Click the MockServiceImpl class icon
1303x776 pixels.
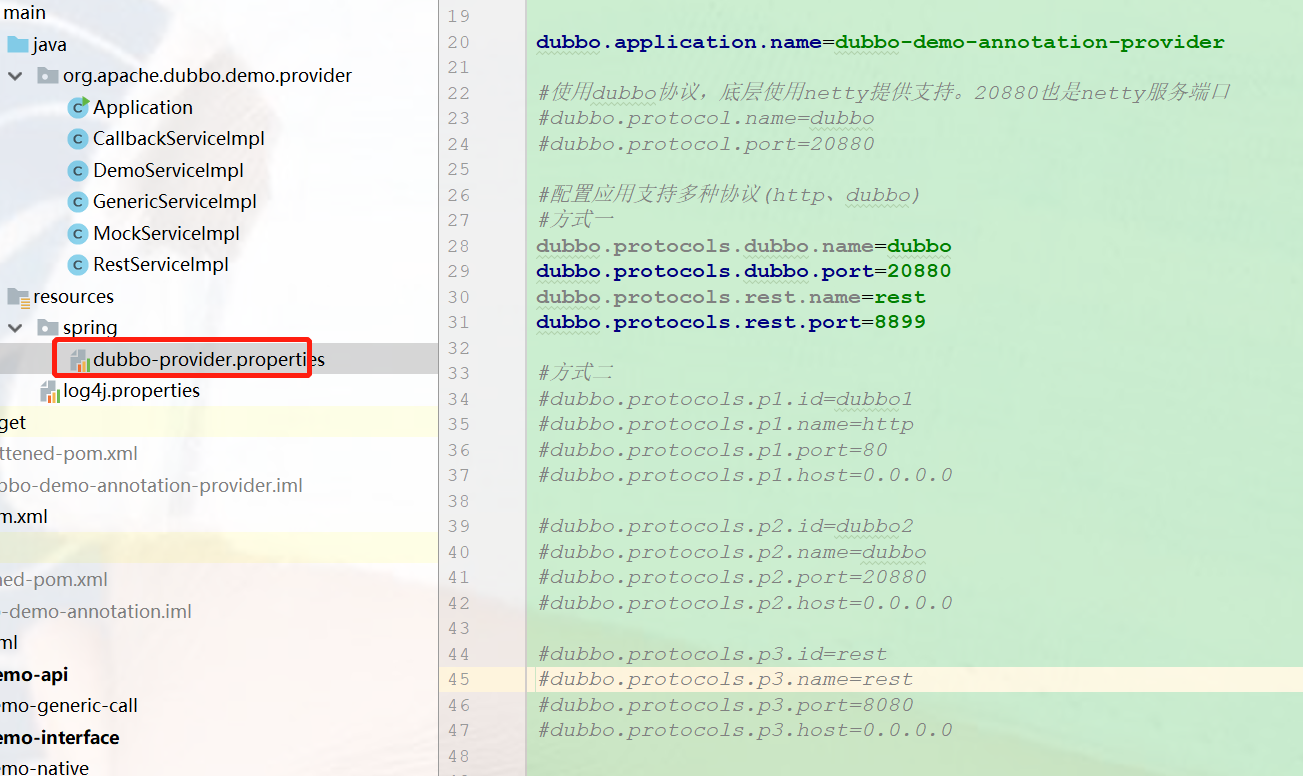click(x=78, y=233)
